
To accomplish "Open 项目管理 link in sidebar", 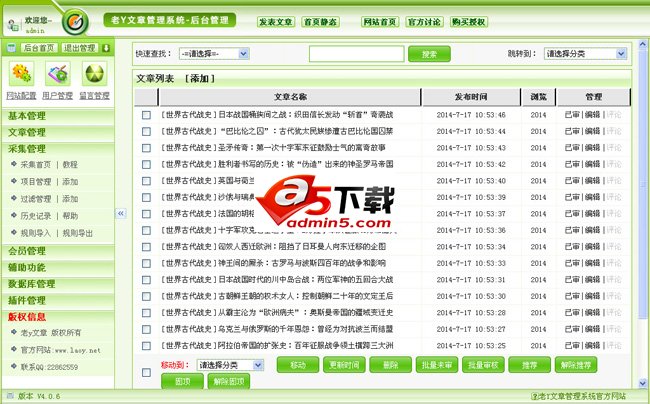I will 36,181.
